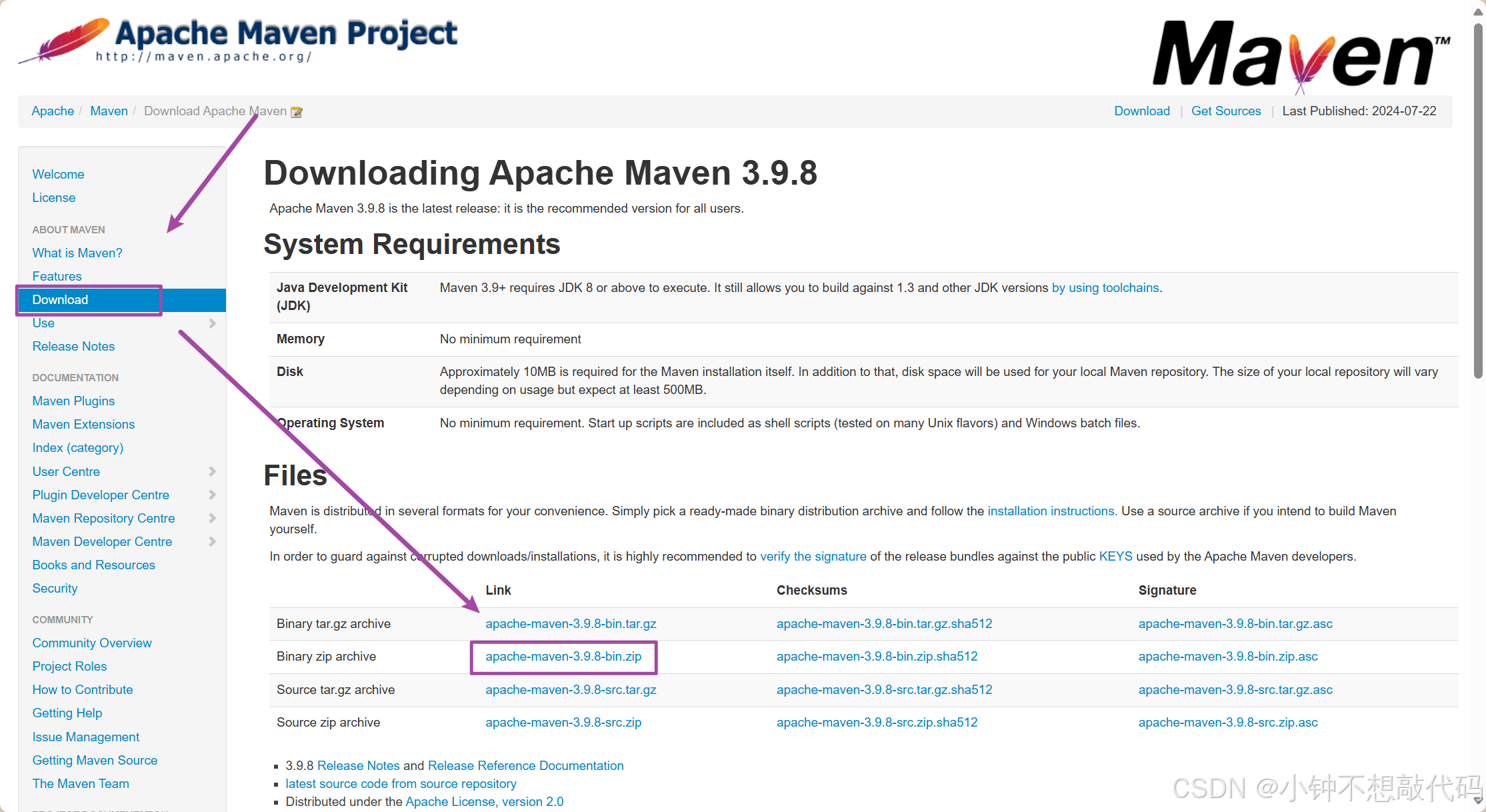Open latest source code from source repository

pos(401,784)
